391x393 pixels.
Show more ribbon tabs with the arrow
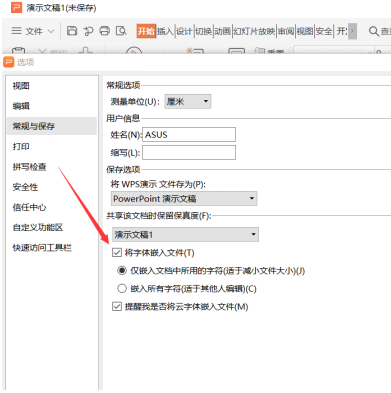352,31
